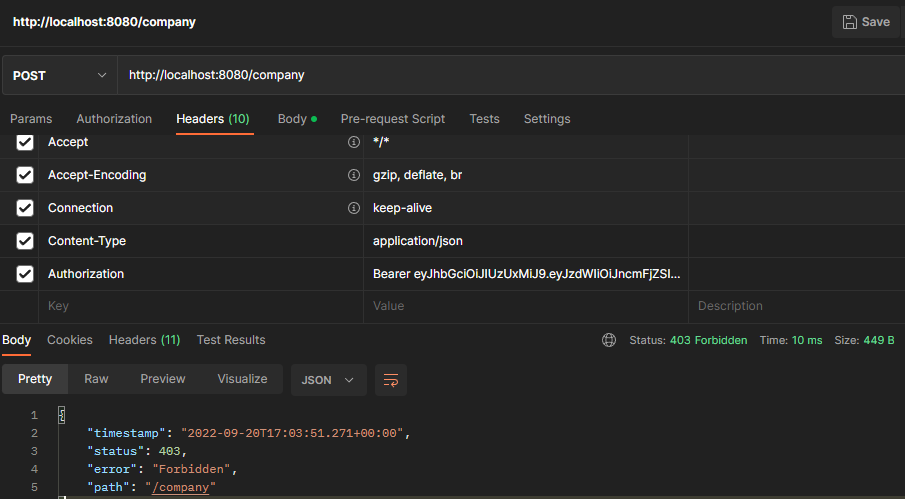905x499 pixels.
Task: Click the status 403 value in JSON
Action: coord(170,451)
